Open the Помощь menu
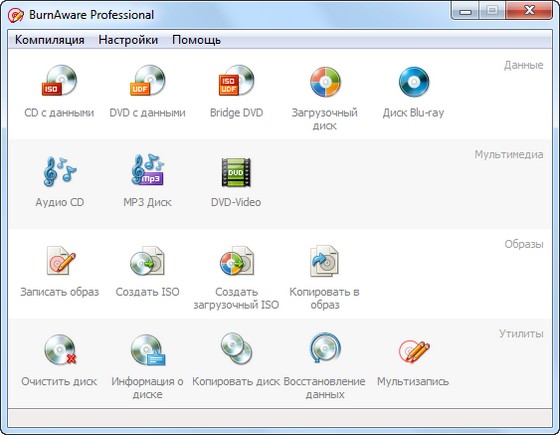 point(196,40)
